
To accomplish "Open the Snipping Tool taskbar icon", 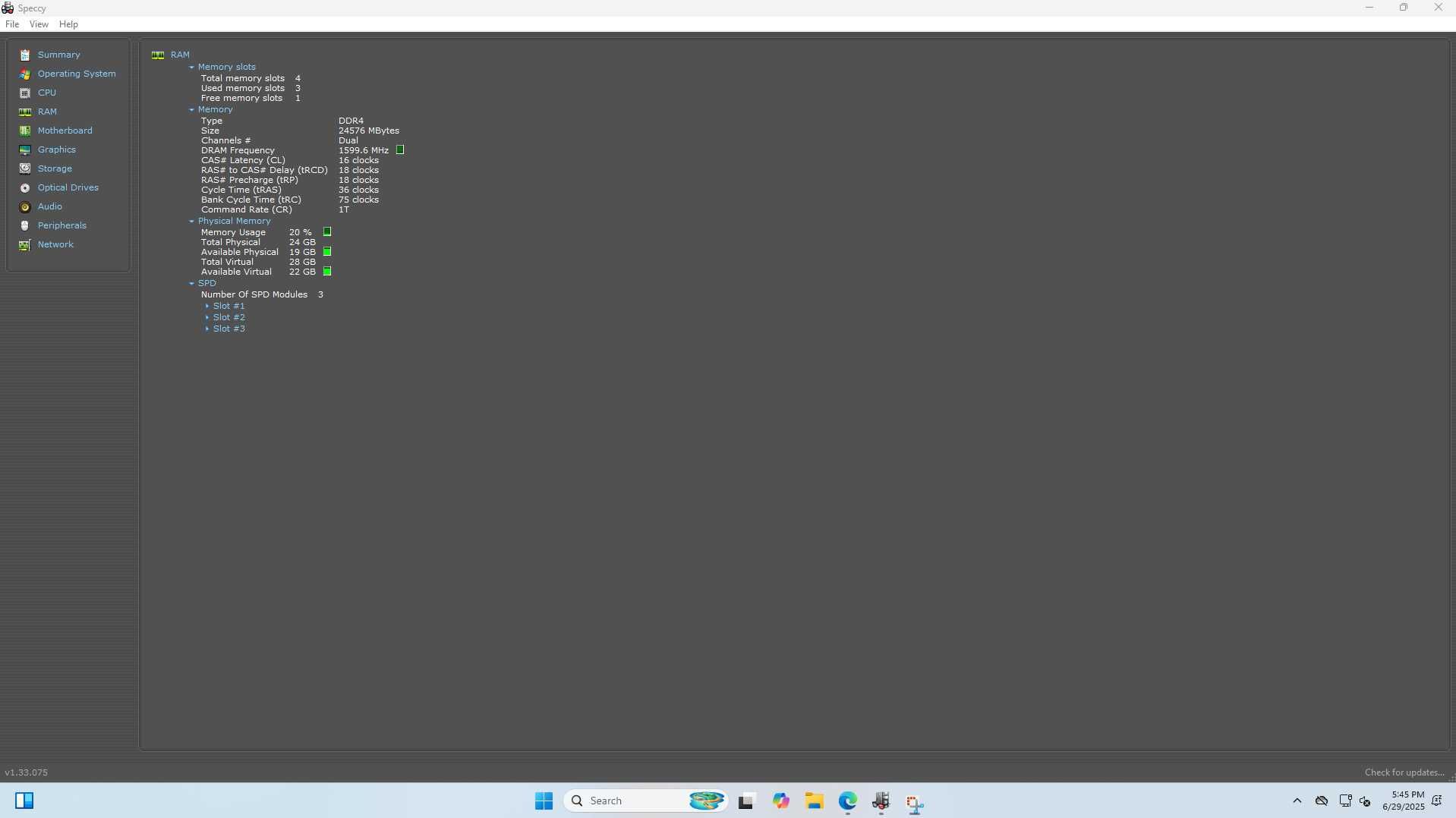I will click(x=915, y=802).
